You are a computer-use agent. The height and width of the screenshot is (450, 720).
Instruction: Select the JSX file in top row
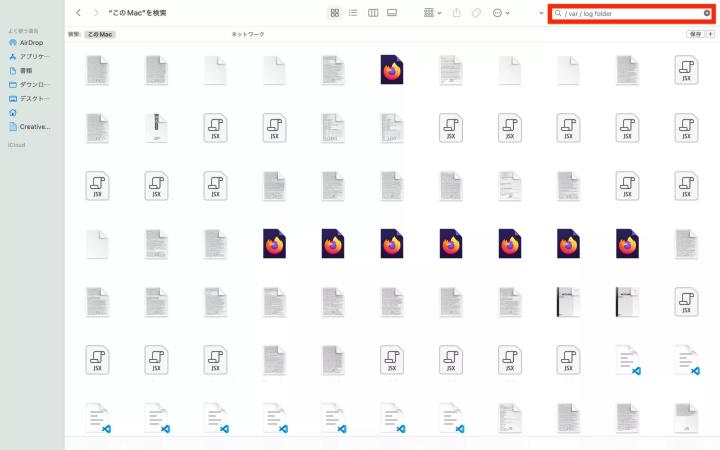[x=686, y=70]
